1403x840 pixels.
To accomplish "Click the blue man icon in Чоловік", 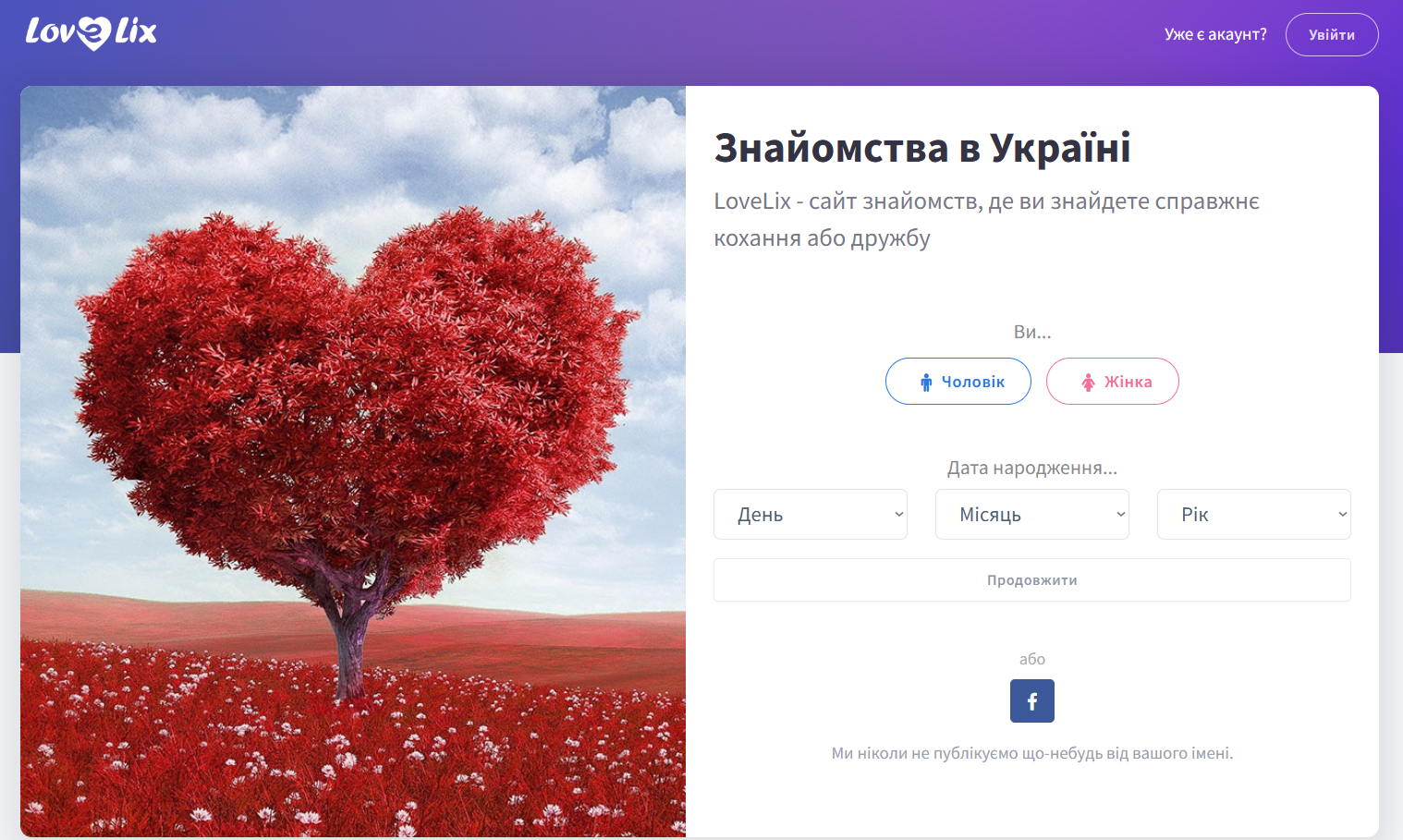I will click(926, 382).
